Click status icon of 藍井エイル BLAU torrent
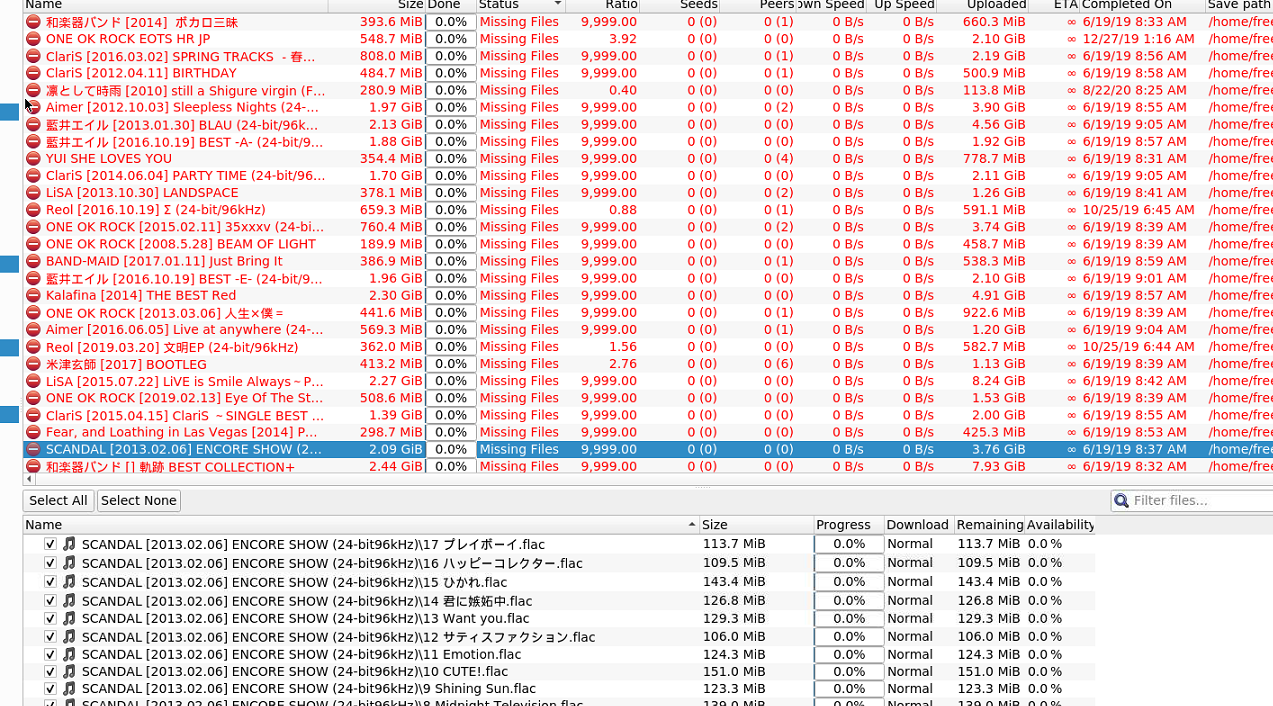The width and height of the screenshot is (1273, 706). point(33,124)
